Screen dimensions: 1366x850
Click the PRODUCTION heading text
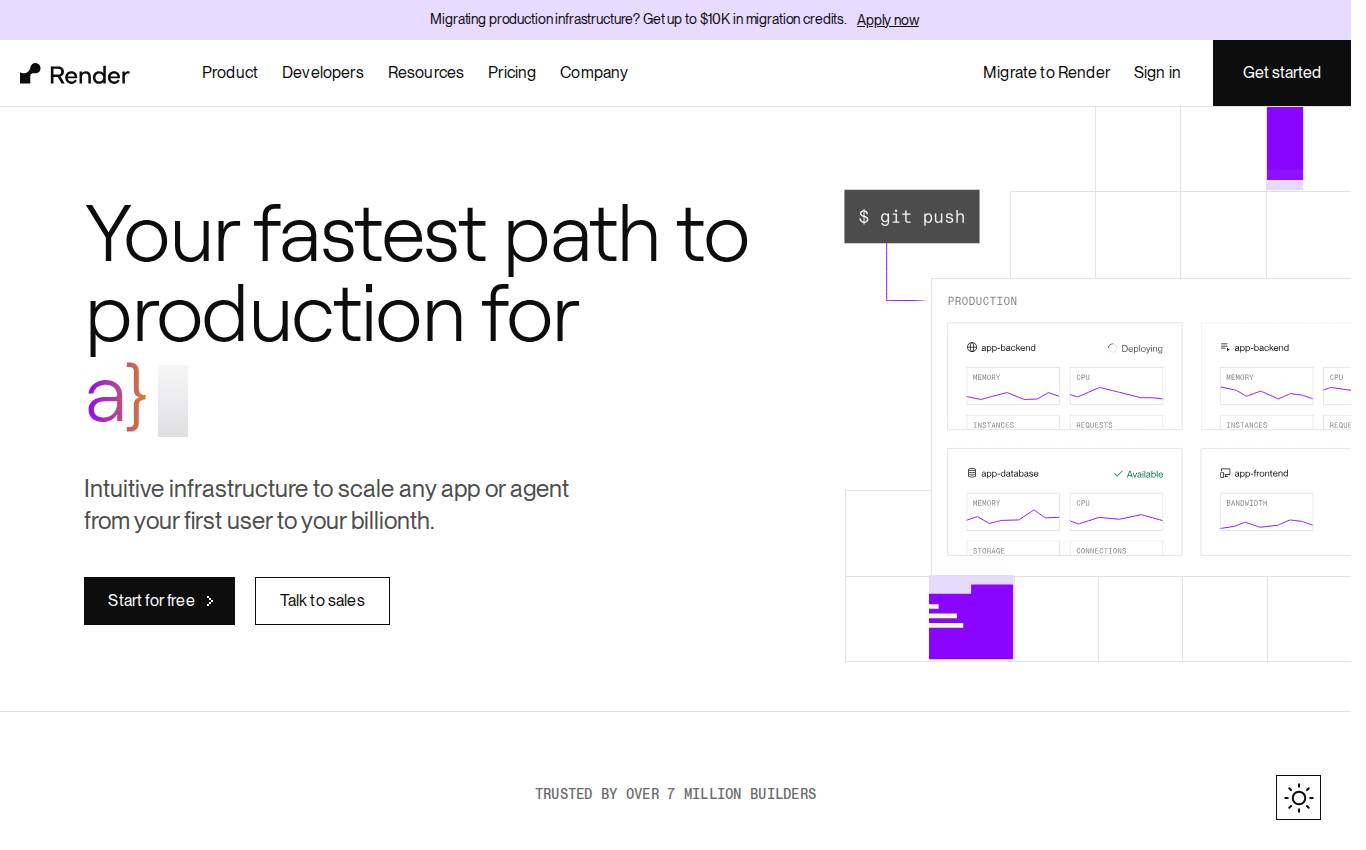coord(982,301)
